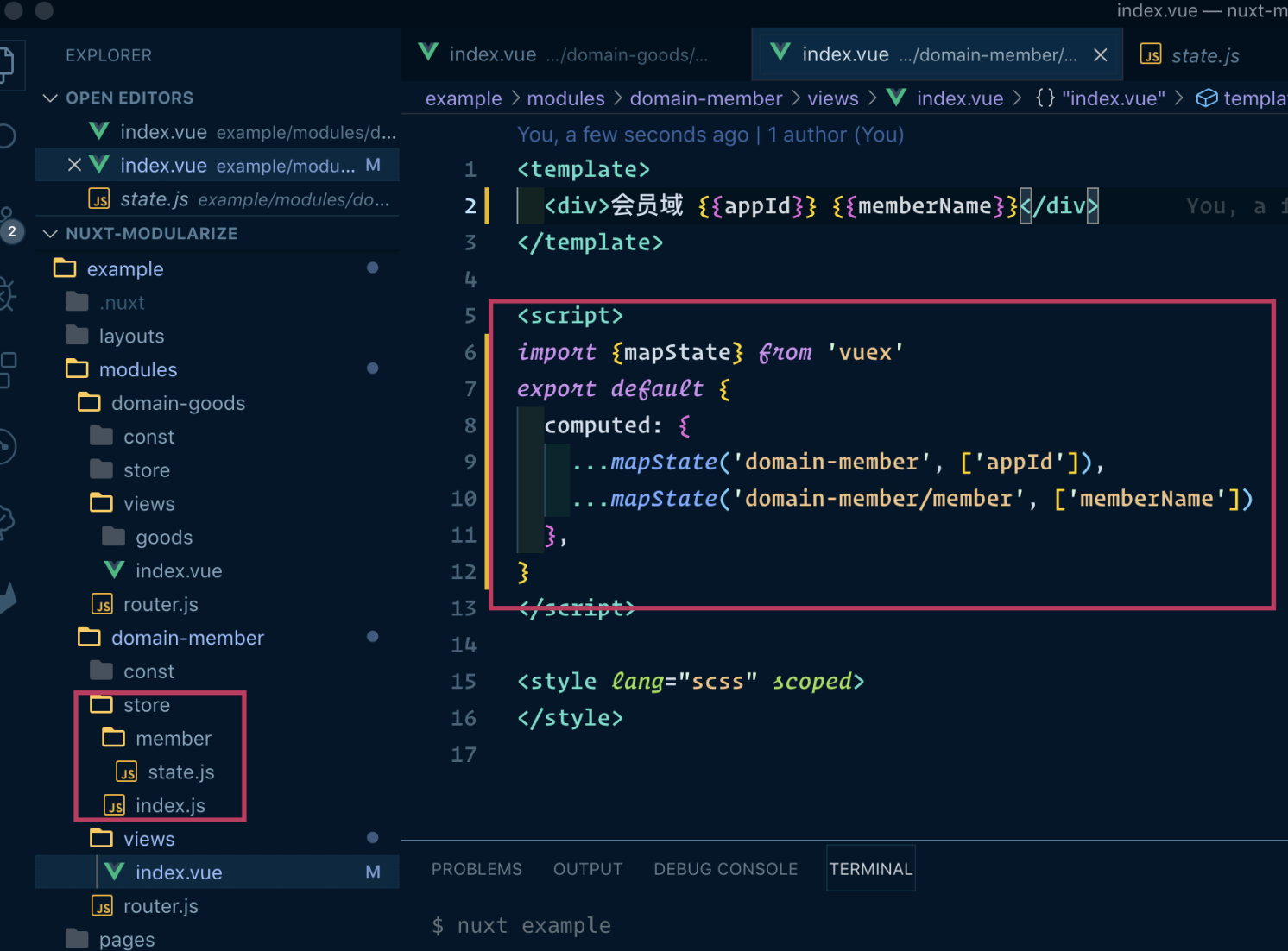Click the Vue icon of index.vue under domain-goods views
The image size is (1288, 951).
(114, 570)
